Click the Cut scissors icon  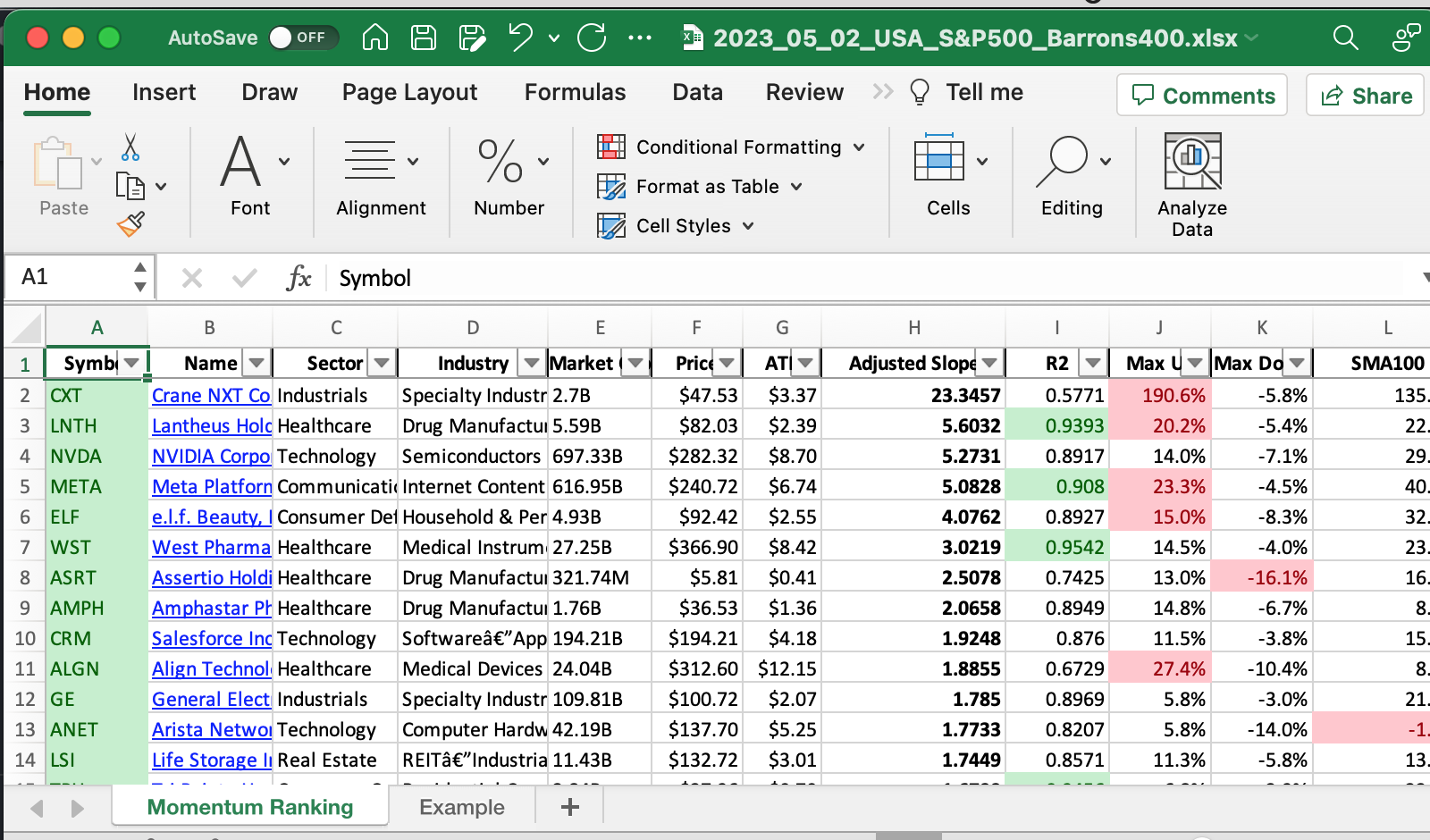[130, 147]
